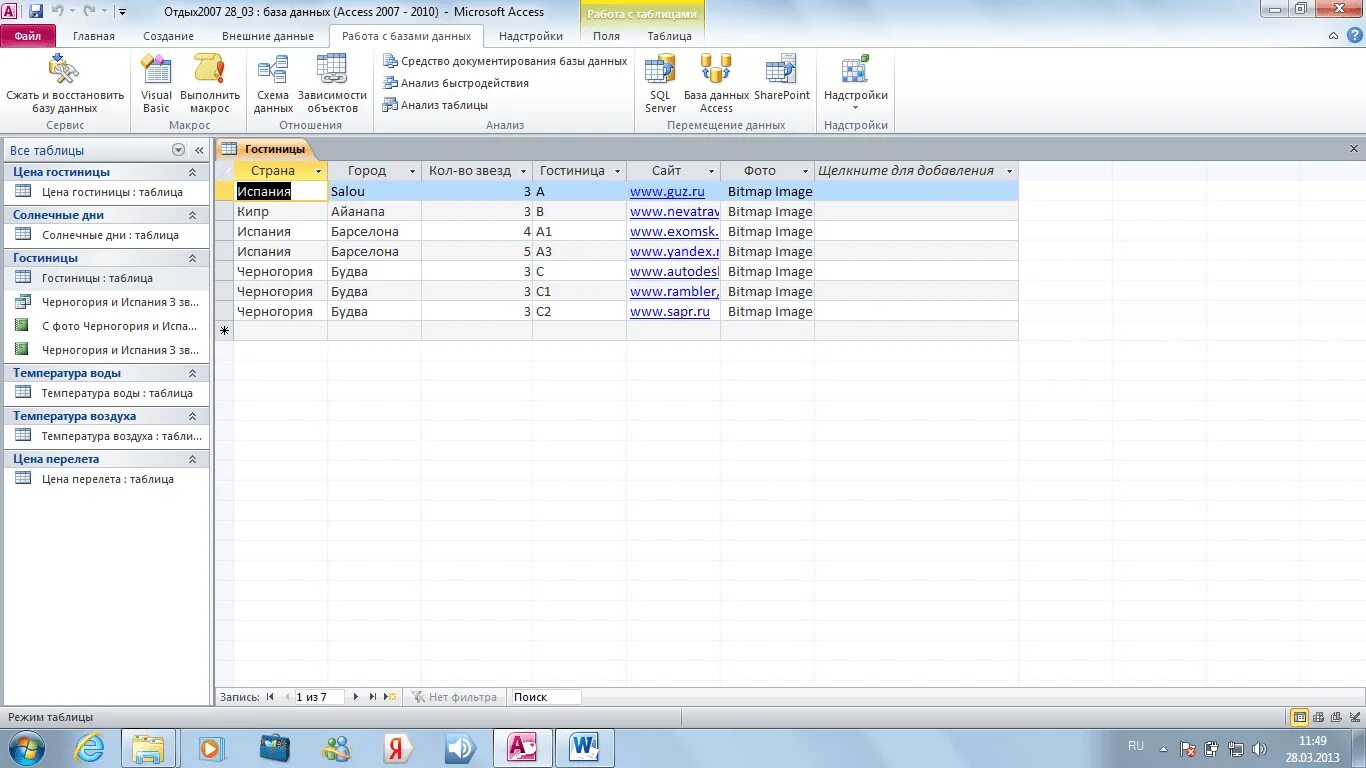Open Internet Explorer from taskbar
Viewport: 1366px width, 768px height.
[x=89, y=748]
